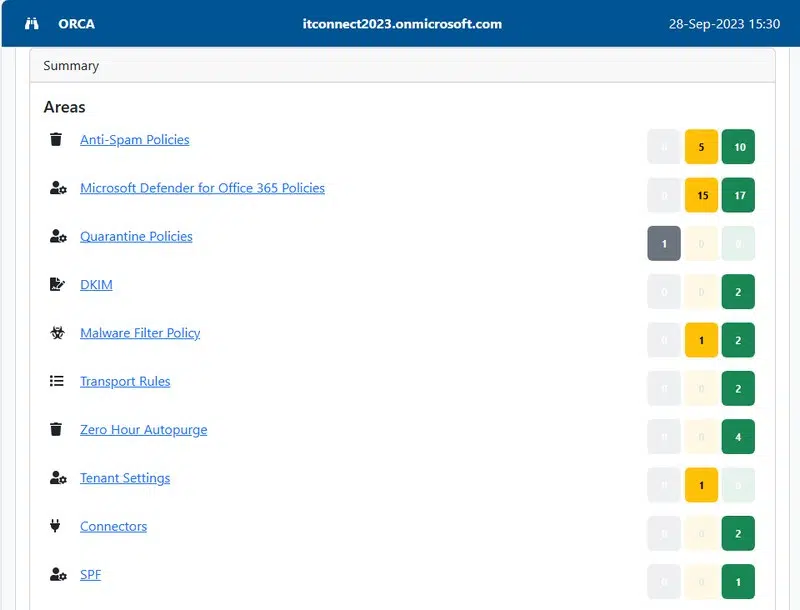Image resolution: width=800 pixels, height=610 pixels.
Task: Open the Transport Rules details
Action: pyautogui.click(x=124, y=381)
